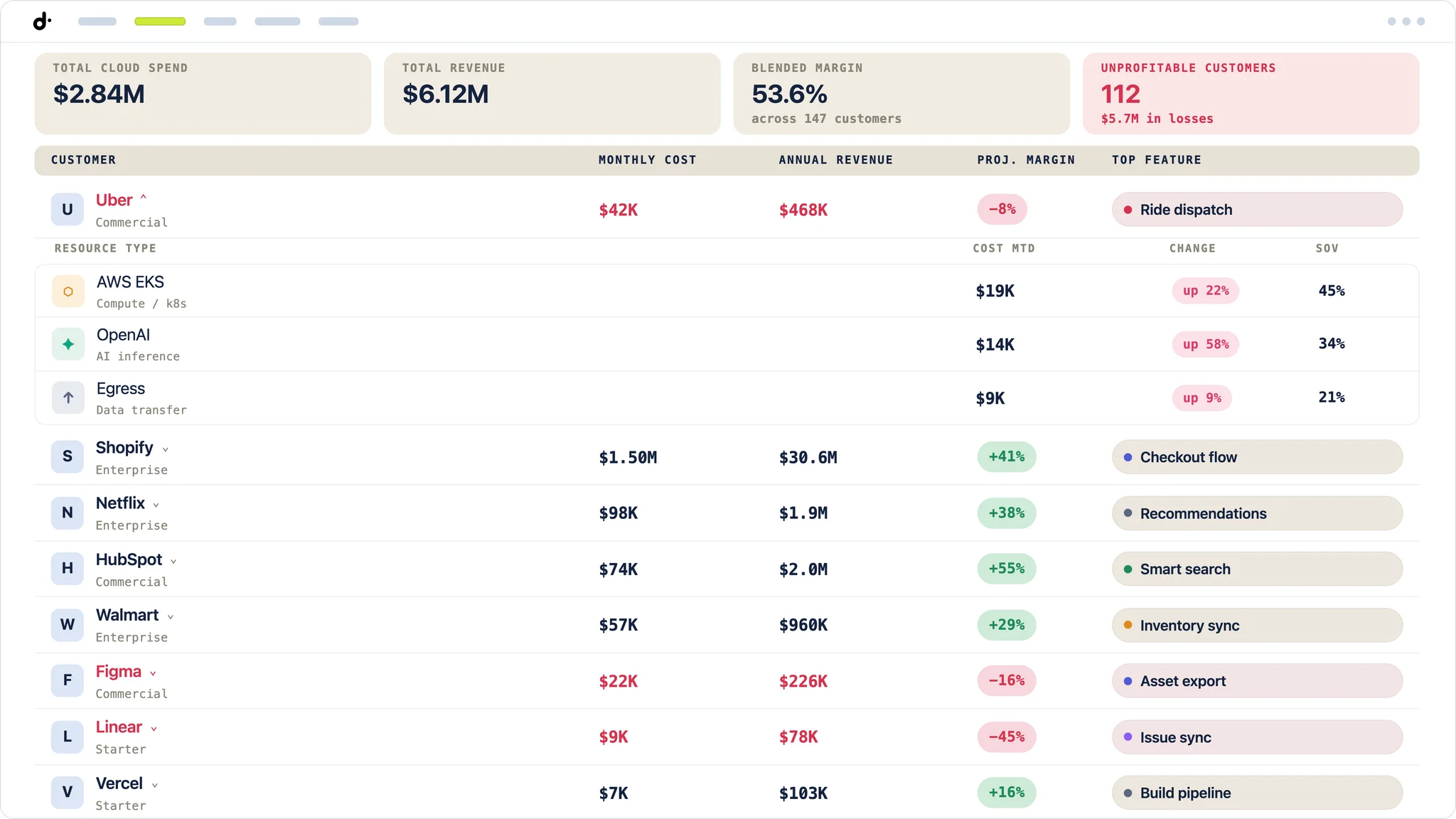Collapse the expanded Uber row chevron
Viewport: 1456px width, 819px height.
(x=144, y=198)
